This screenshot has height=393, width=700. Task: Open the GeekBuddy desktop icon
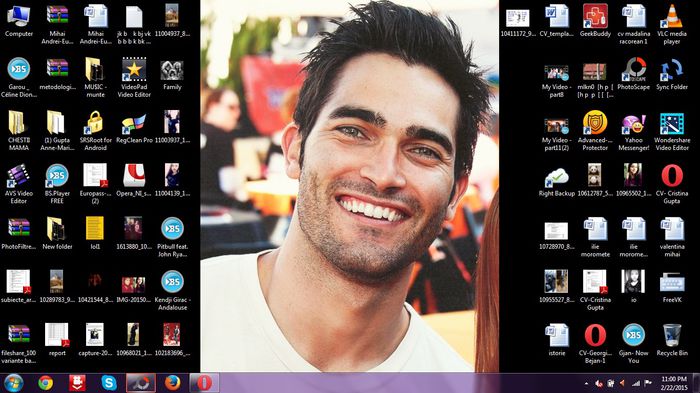[x=595, y=20]
